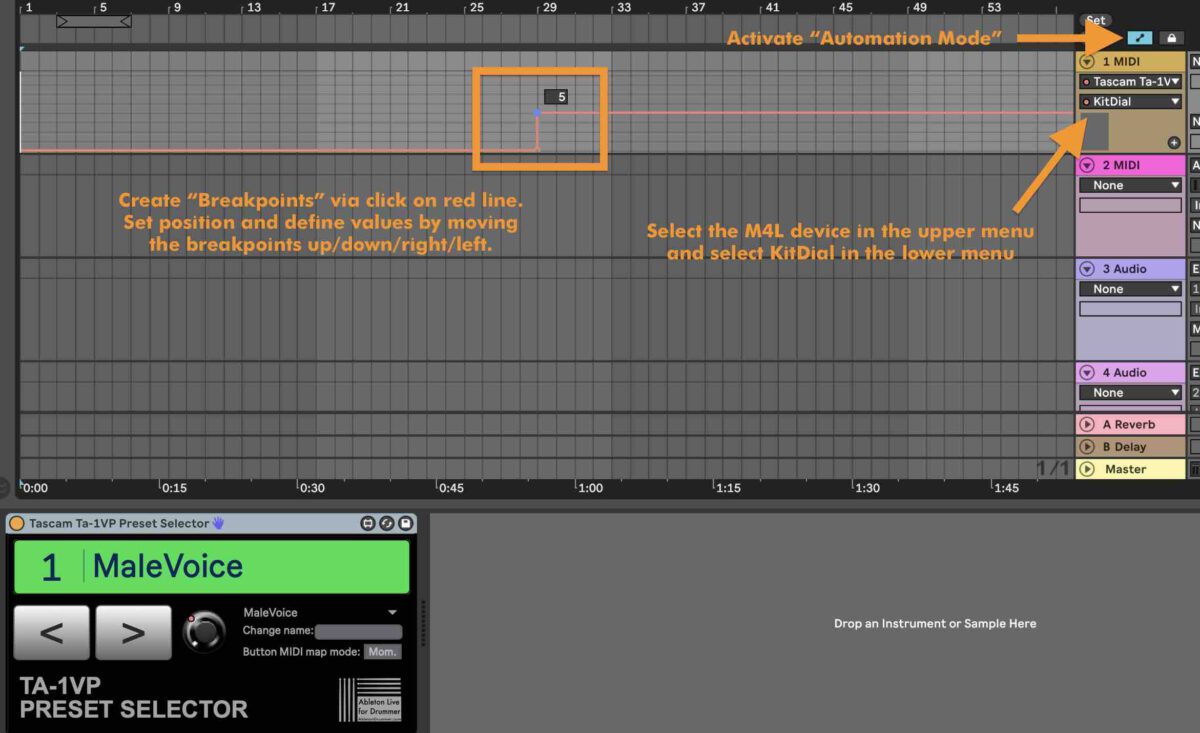
Task: Click the Lock Envelopes button
Action: [x=1171, y=38]
